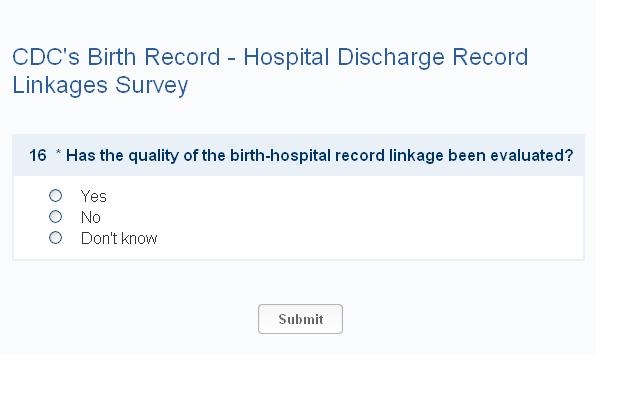
Task: Click the "Yes" answer label text
Action: (94, 197)
